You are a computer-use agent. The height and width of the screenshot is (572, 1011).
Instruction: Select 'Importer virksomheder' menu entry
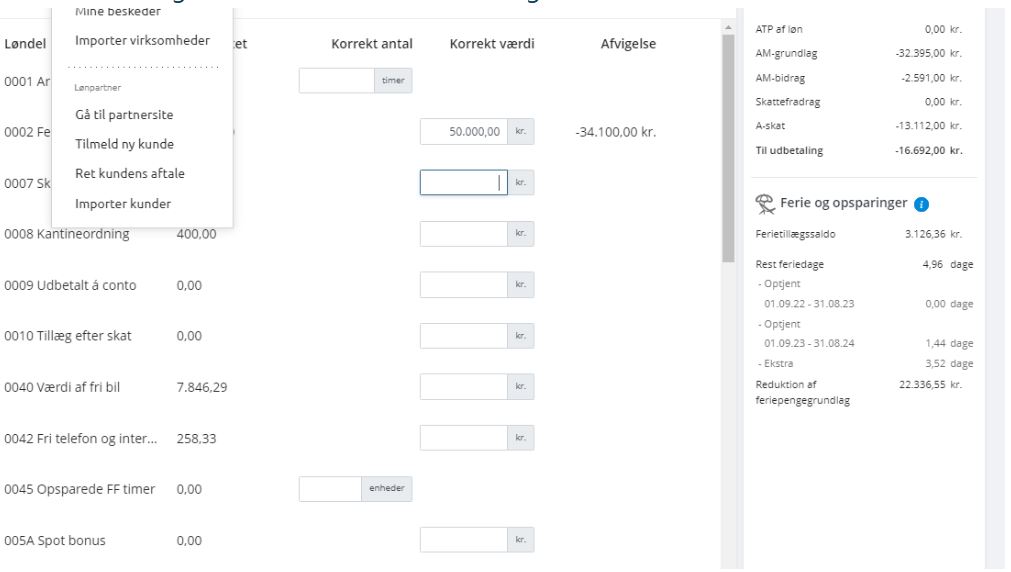point(142,40)
